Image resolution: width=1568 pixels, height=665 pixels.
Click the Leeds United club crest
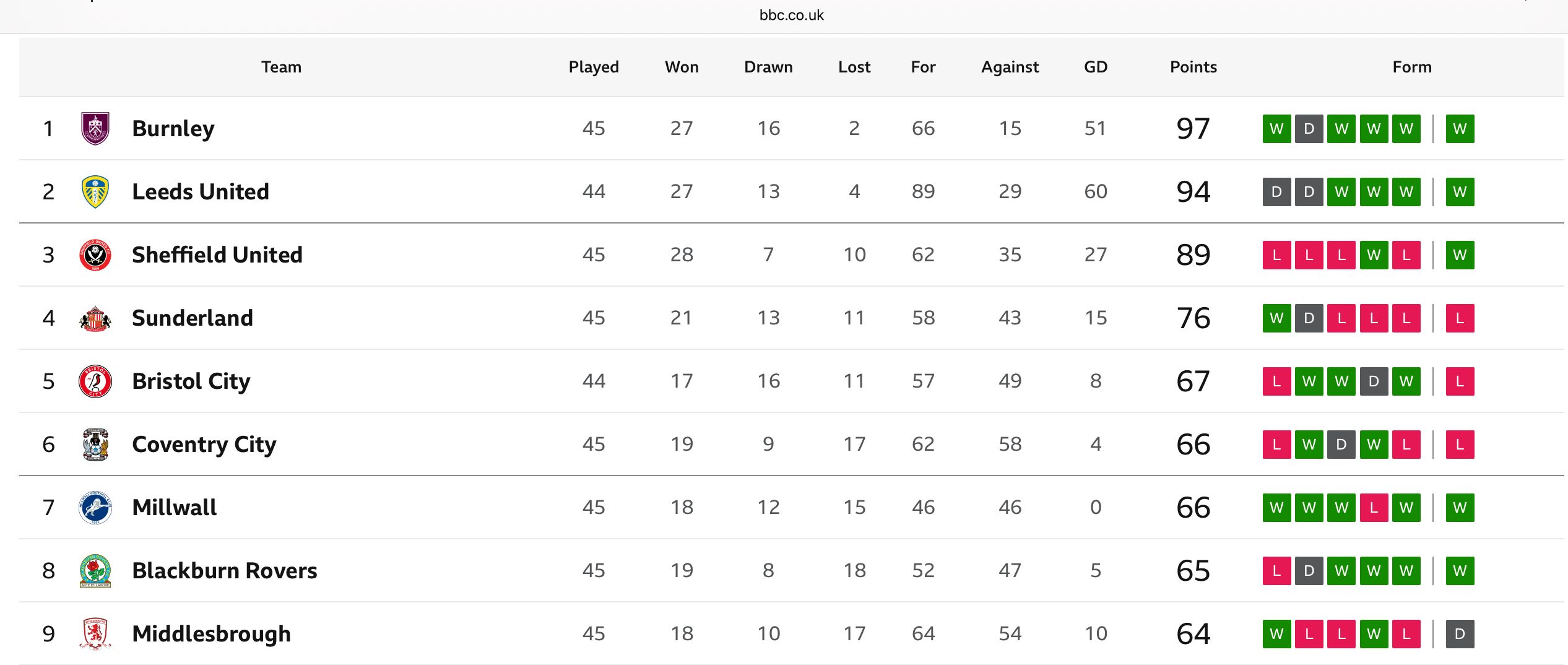pos(95,191)
